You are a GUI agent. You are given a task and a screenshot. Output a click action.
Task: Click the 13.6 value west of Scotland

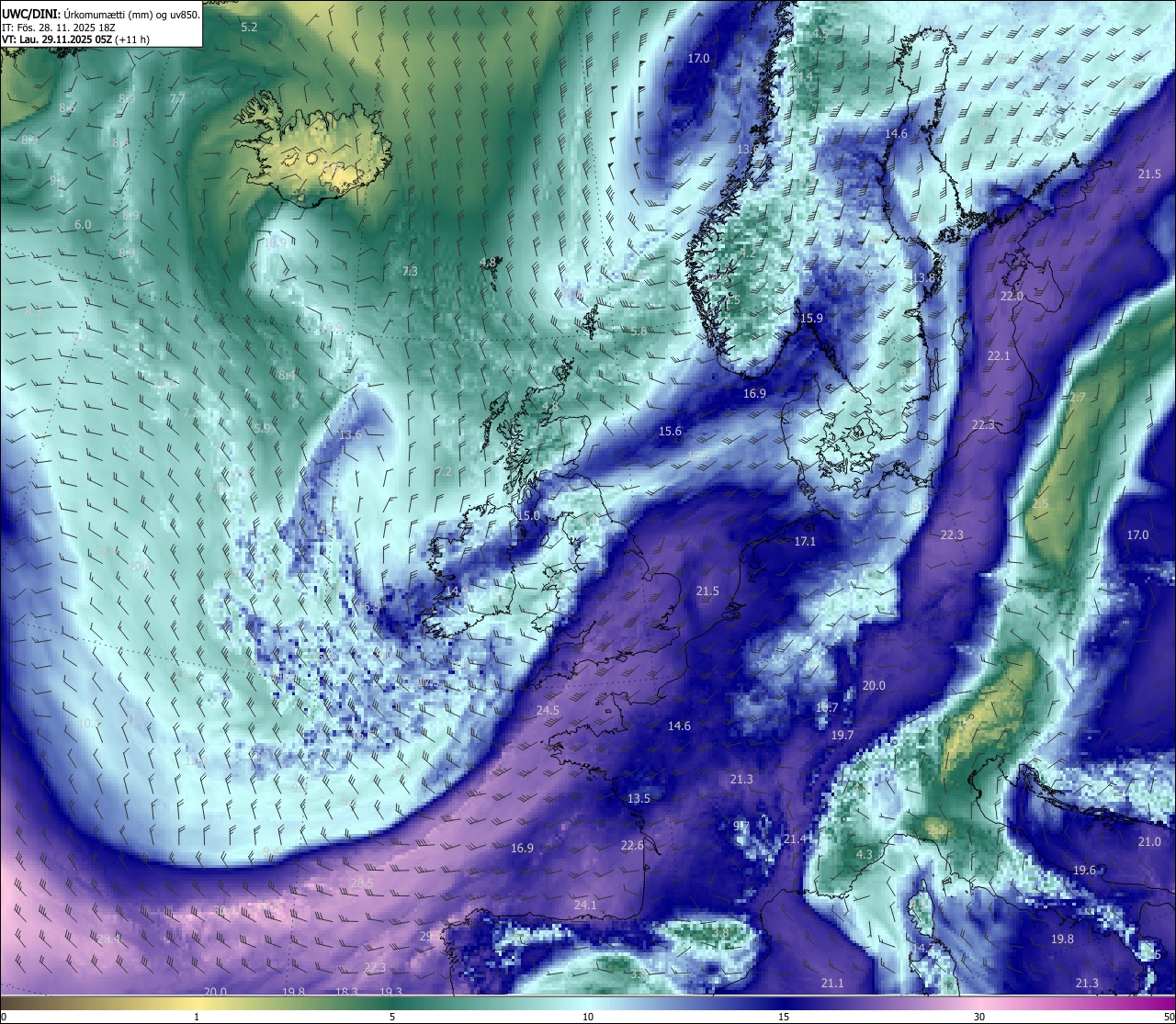click(x=350, y=434)
